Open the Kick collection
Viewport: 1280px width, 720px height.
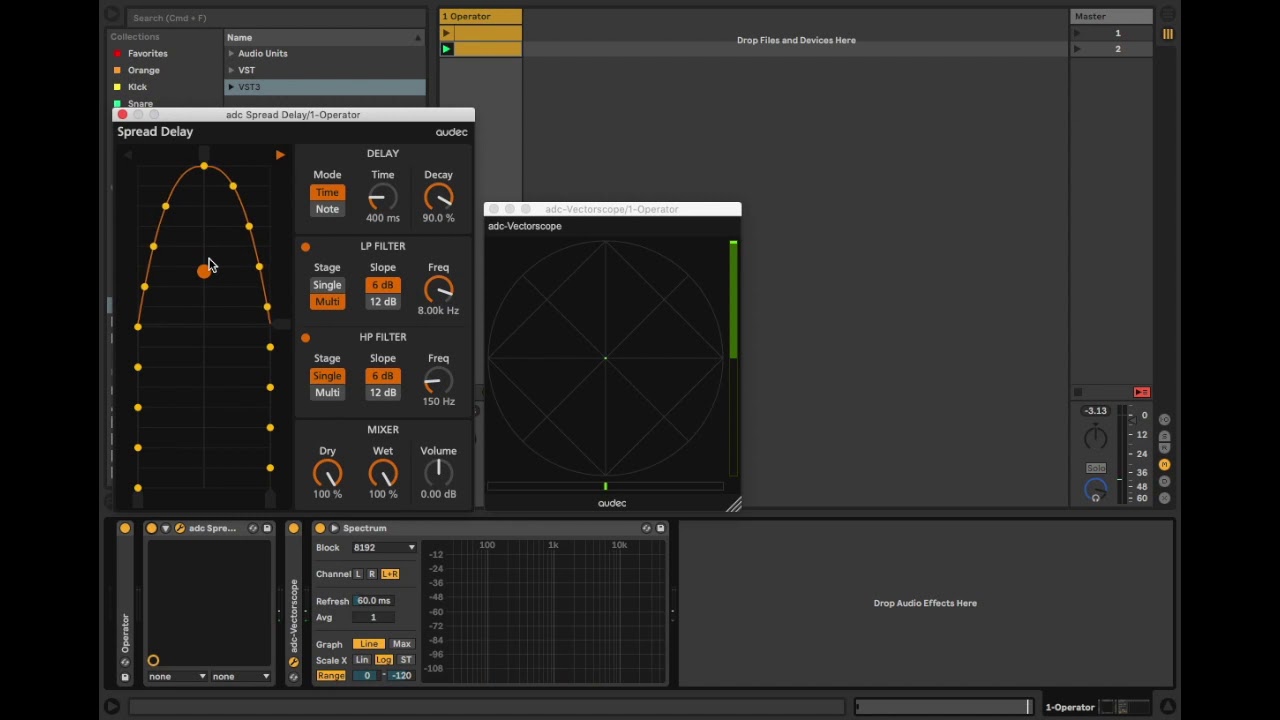[x=137, y=87]
